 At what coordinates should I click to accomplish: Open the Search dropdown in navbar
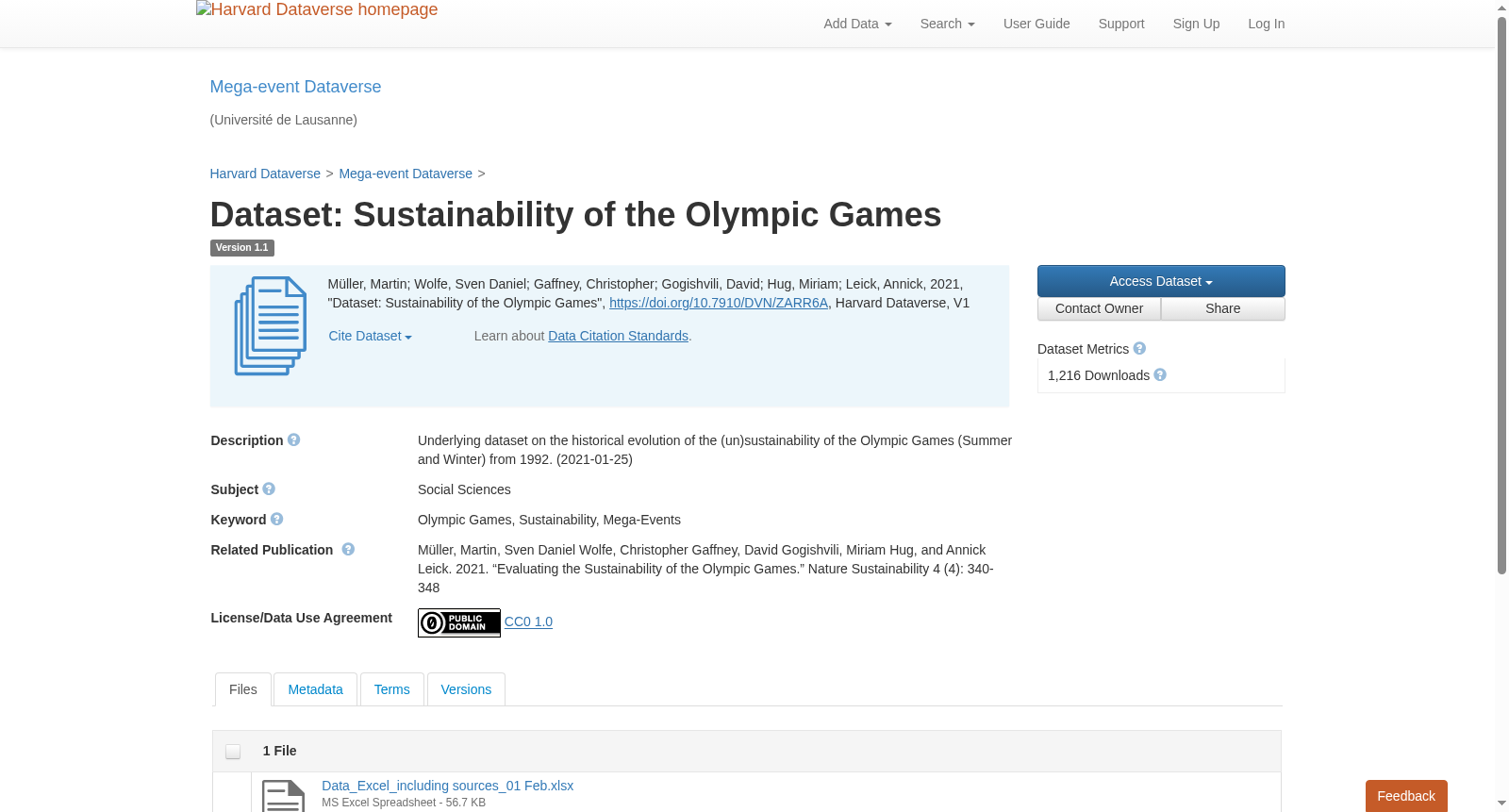click(948, 24)
